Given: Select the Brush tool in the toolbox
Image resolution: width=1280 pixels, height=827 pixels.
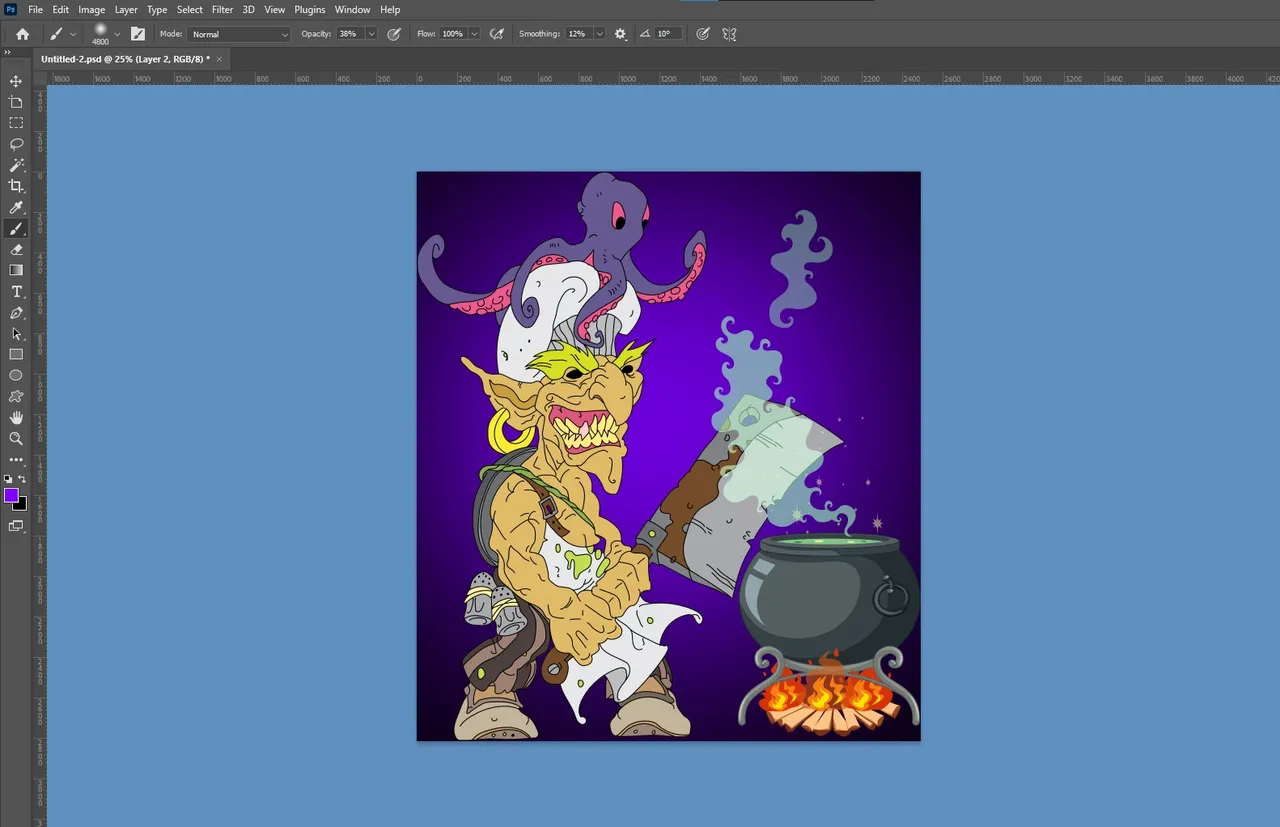Looking at the screenshot, I should coord(16,229).
